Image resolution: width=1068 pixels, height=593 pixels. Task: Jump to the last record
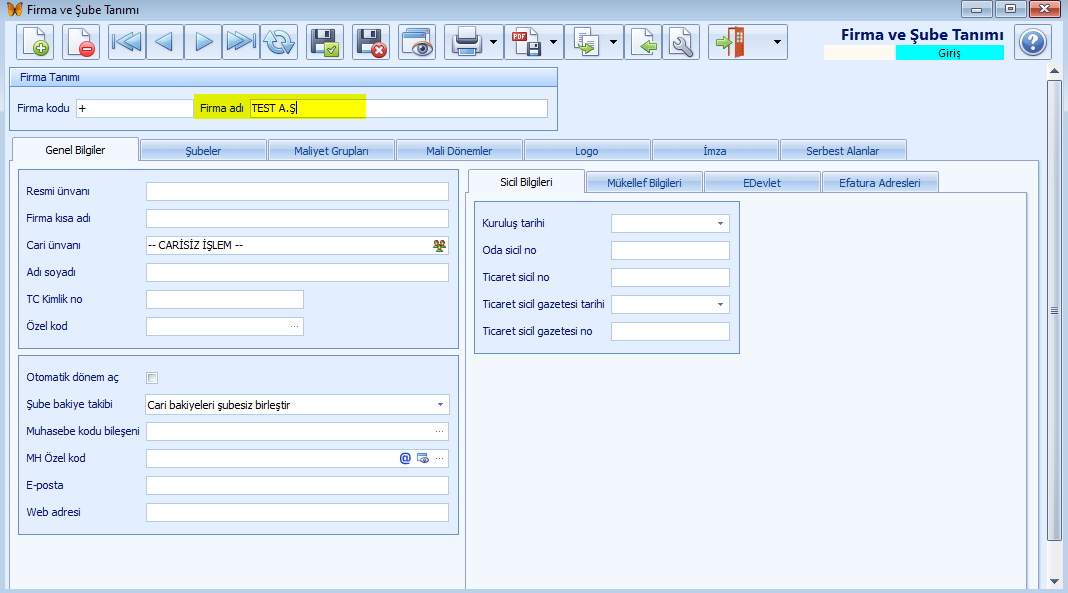[241, 42]
